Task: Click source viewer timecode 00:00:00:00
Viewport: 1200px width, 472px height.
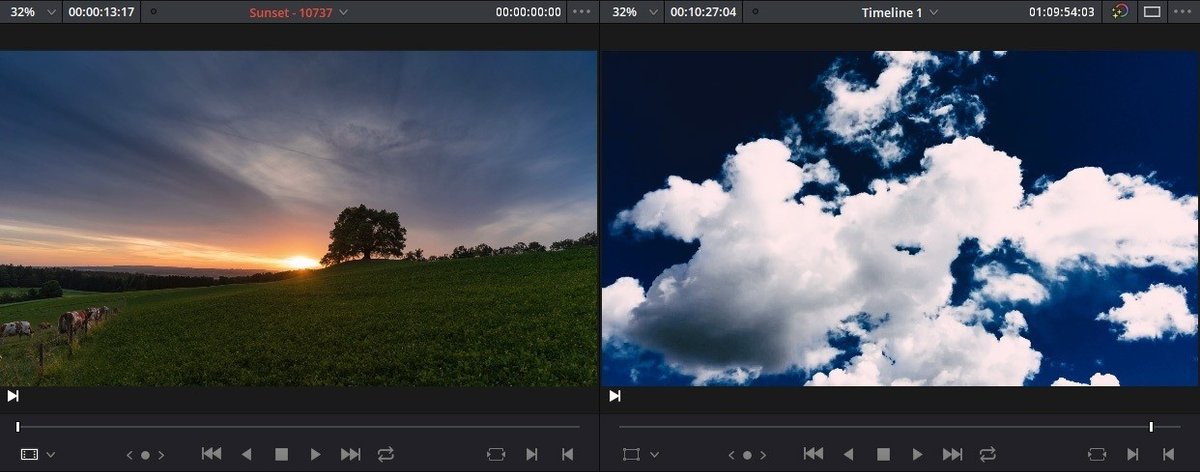Action: point(528,12)
